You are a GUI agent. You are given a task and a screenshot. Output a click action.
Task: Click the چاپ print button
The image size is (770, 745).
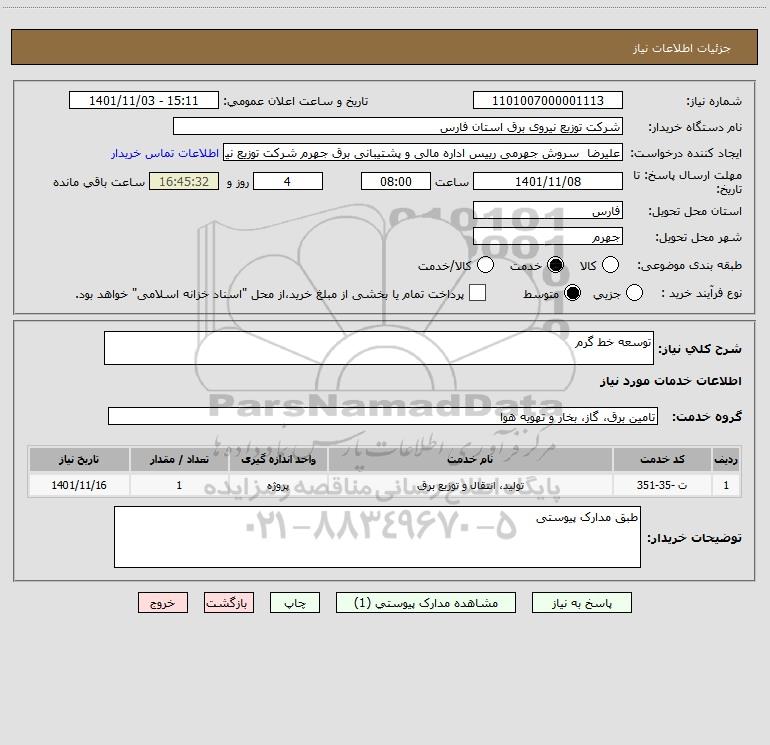pos(295,603)
